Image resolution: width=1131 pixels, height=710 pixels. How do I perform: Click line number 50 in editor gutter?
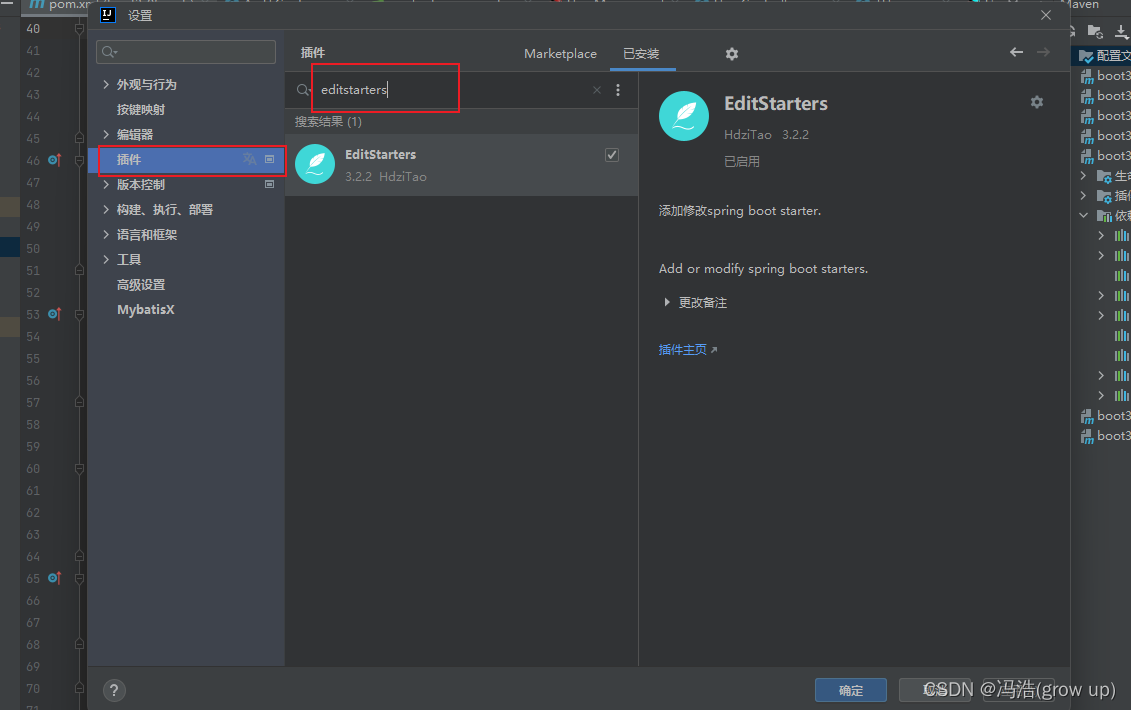[33, 248]
